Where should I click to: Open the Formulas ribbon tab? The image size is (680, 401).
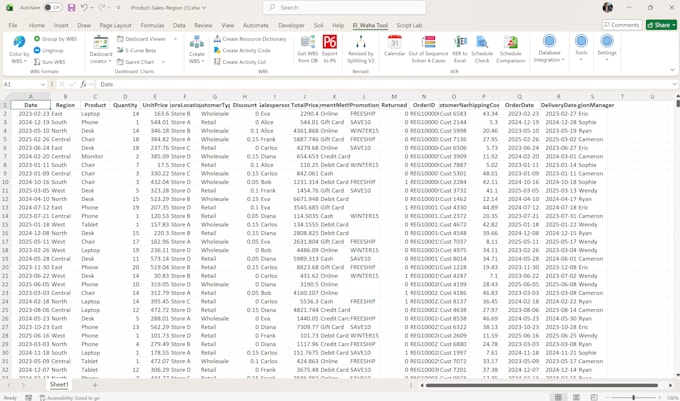pos(152,25)
